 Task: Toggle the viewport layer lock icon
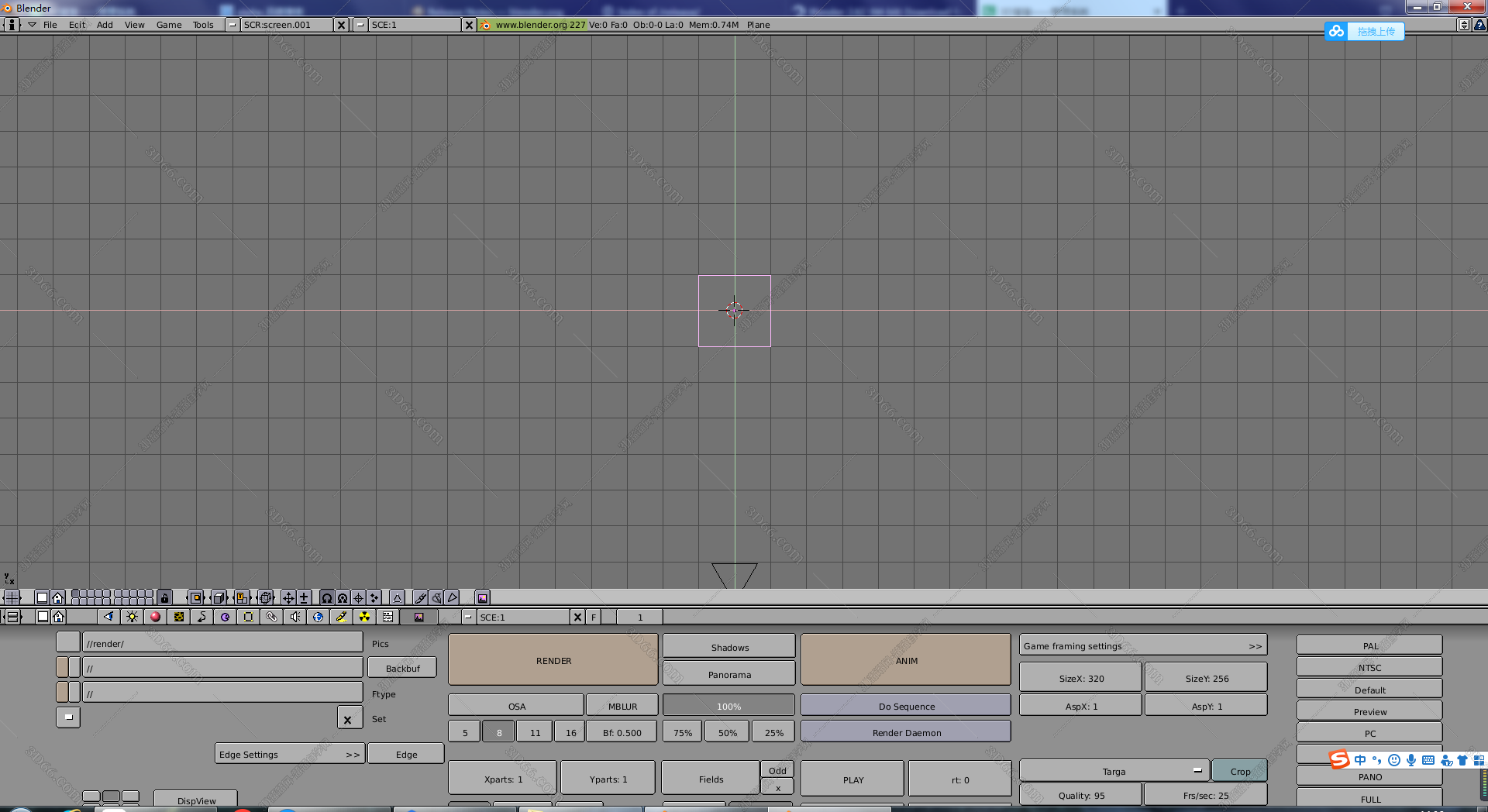(166, 597)
